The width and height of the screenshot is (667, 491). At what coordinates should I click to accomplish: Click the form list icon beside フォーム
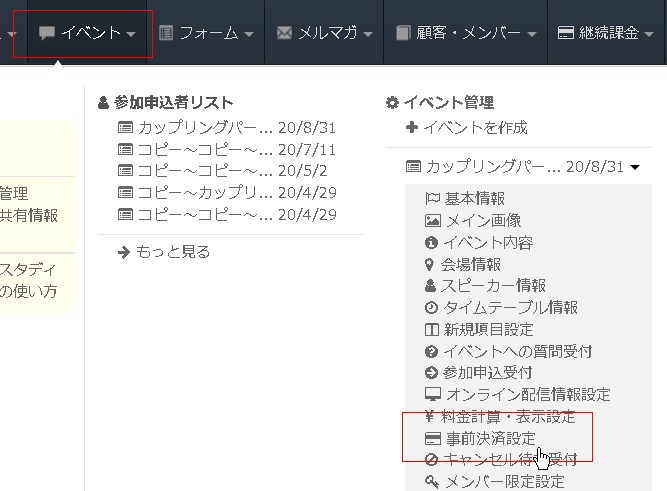pos(166,33)
